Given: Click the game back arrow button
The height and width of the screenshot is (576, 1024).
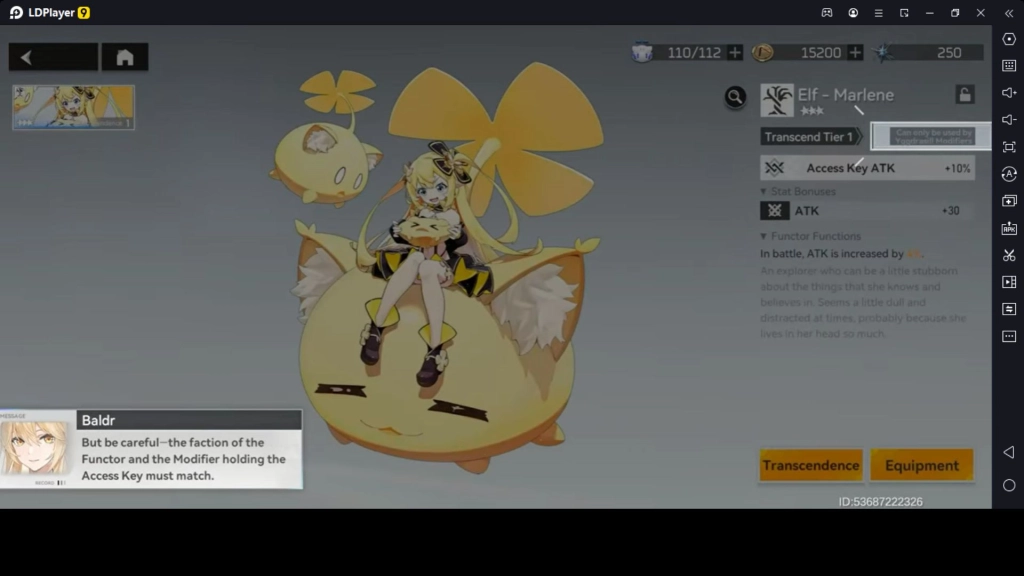Looking at the screenshot, I should (53, 57).
